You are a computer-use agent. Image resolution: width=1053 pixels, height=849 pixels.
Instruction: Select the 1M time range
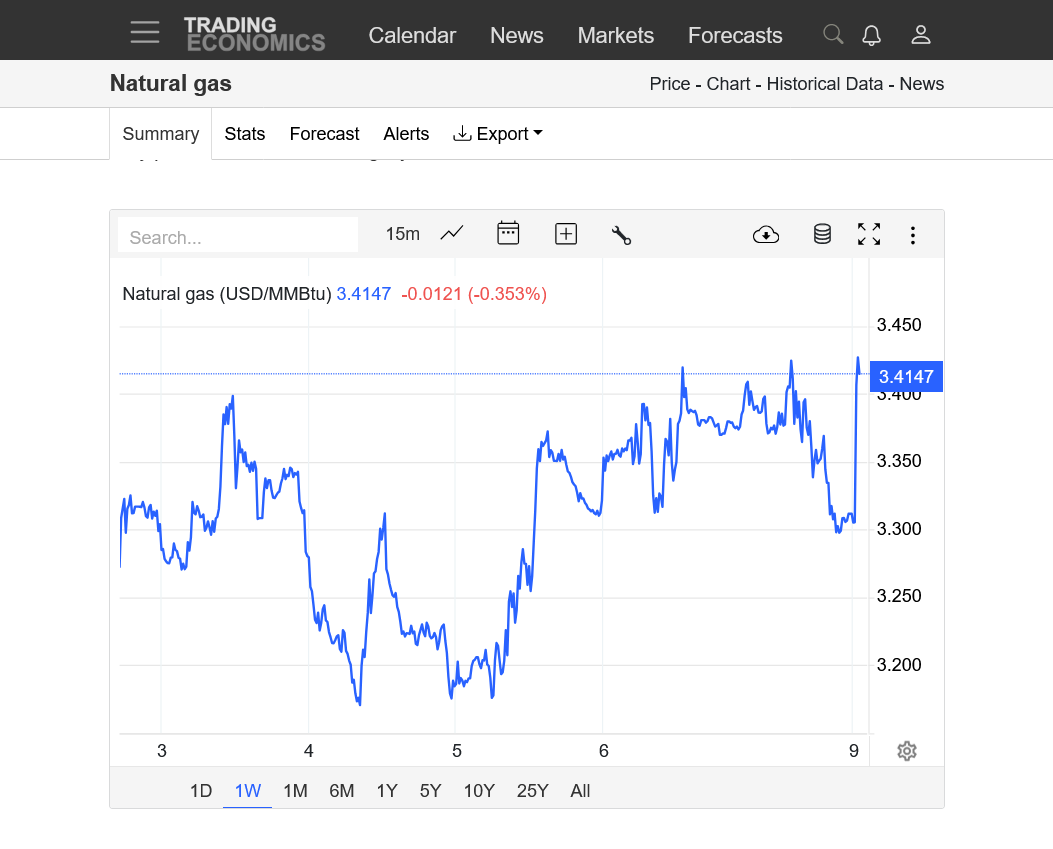(295, 791)
